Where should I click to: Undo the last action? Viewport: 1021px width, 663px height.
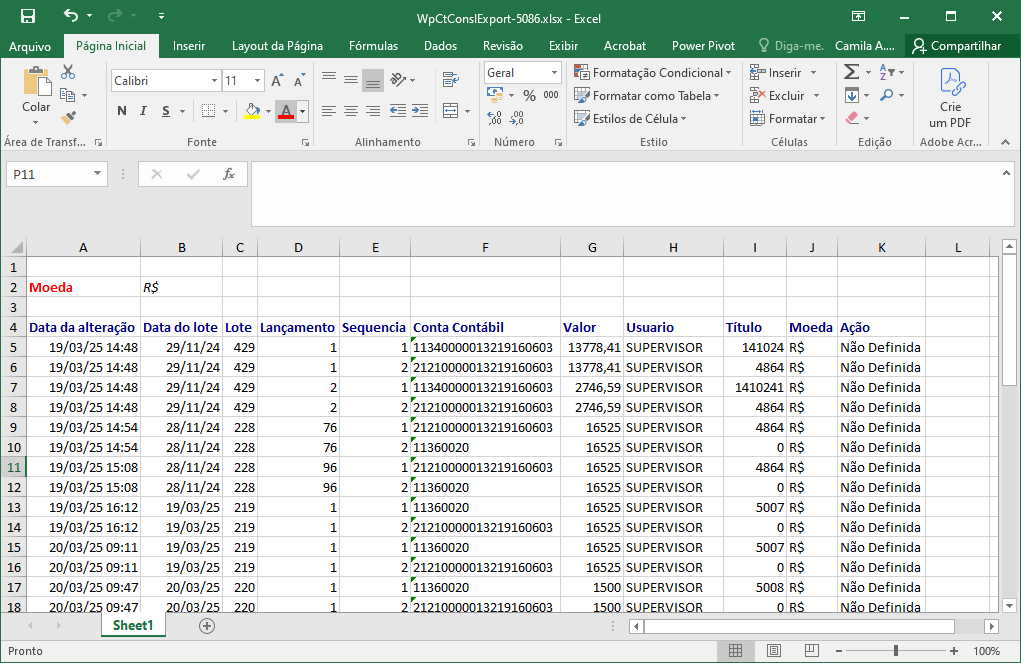pos(71,16)
